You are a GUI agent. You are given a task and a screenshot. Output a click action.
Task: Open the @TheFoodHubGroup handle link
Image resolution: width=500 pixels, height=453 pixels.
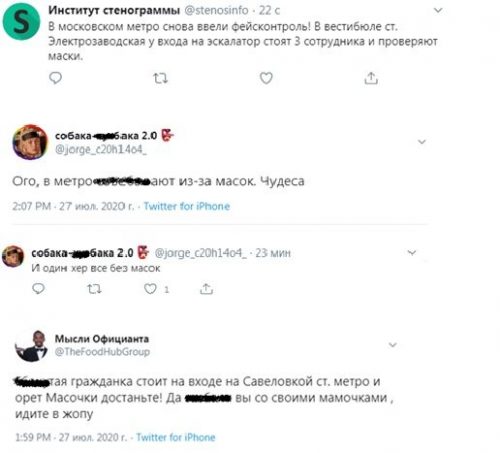tap(102, 352)
